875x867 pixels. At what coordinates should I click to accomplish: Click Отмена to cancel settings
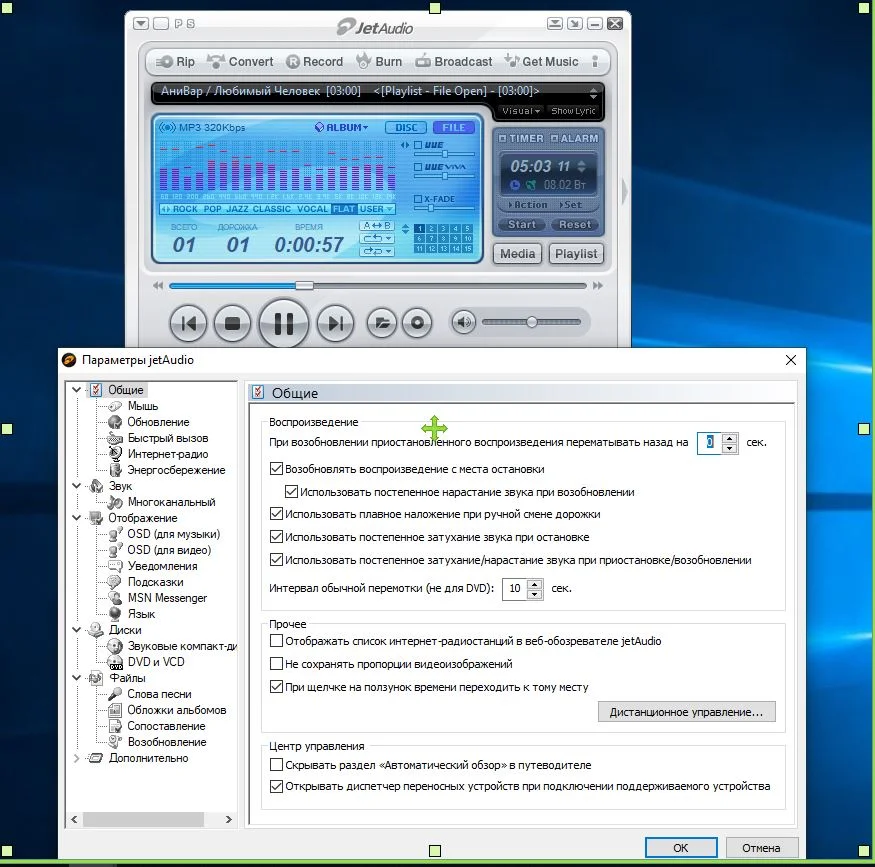tap(761, 847)
